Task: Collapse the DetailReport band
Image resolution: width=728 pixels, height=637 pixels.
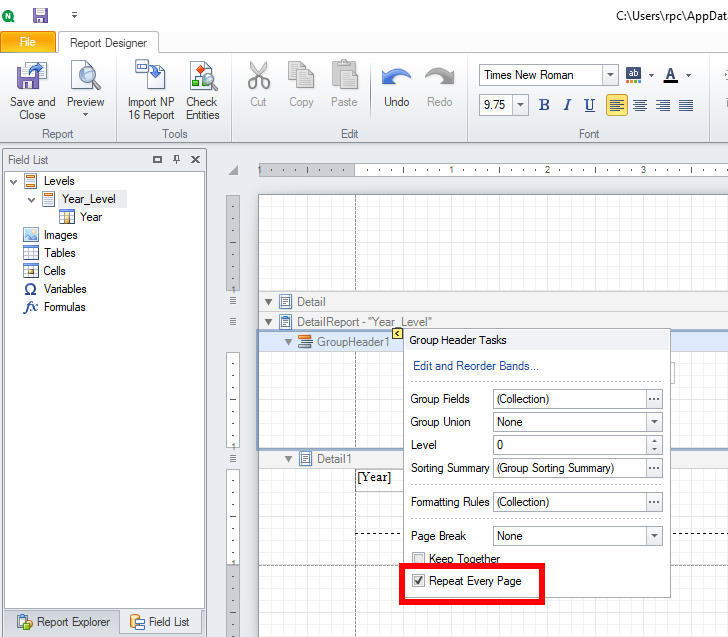Action: click(x=268, y=322)
